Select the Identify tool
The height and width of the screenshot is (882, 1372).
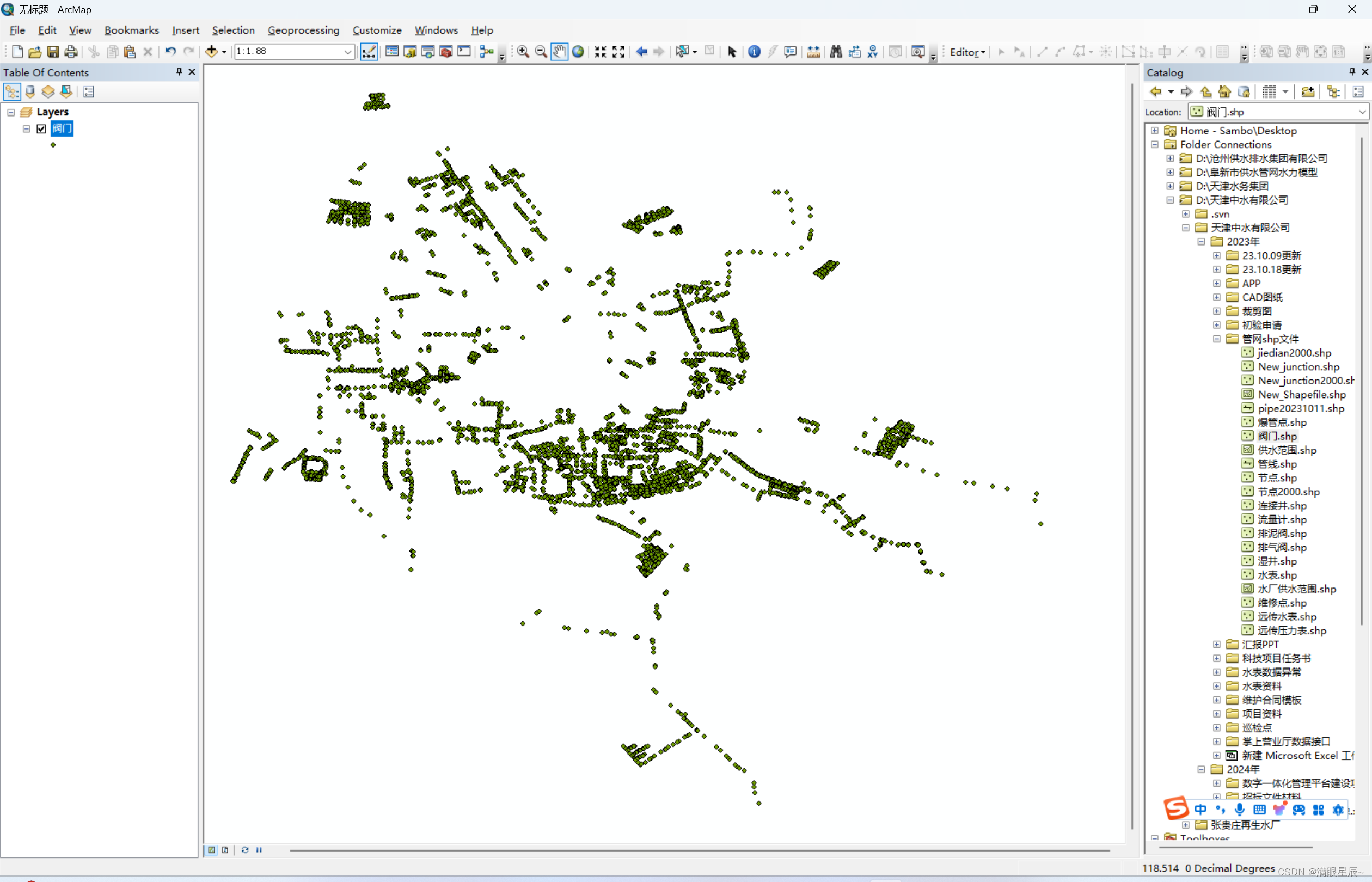point(754,52)
